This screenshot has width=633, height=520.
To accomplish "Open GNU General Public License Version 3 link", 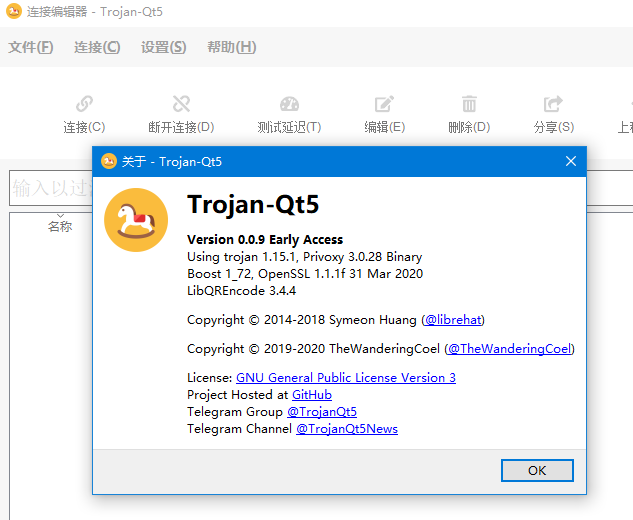I will tap(346, 378).
